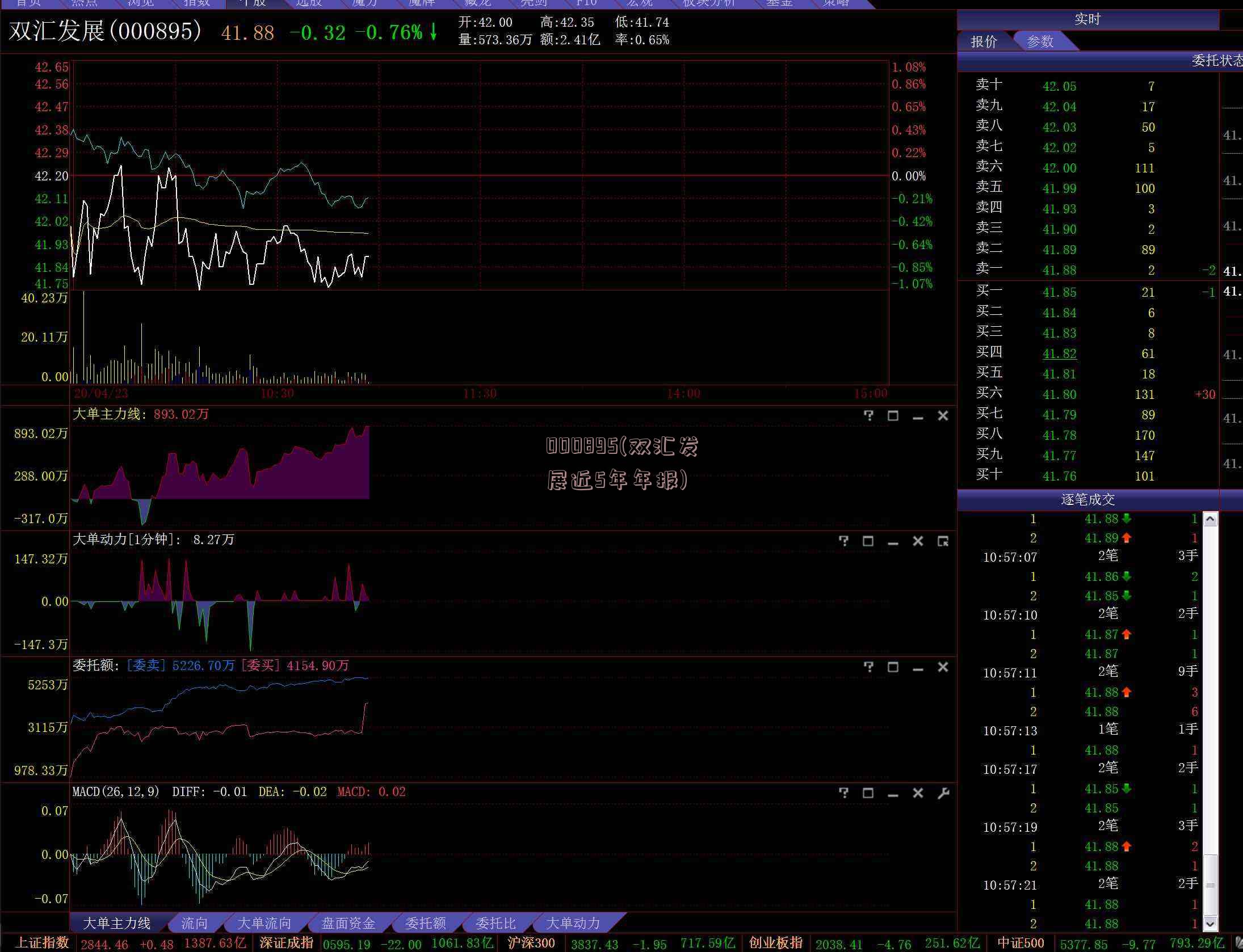Click underlined buy-four price 41.82
This screenshot has height=952, width=1243.
tap(1059, 353)
